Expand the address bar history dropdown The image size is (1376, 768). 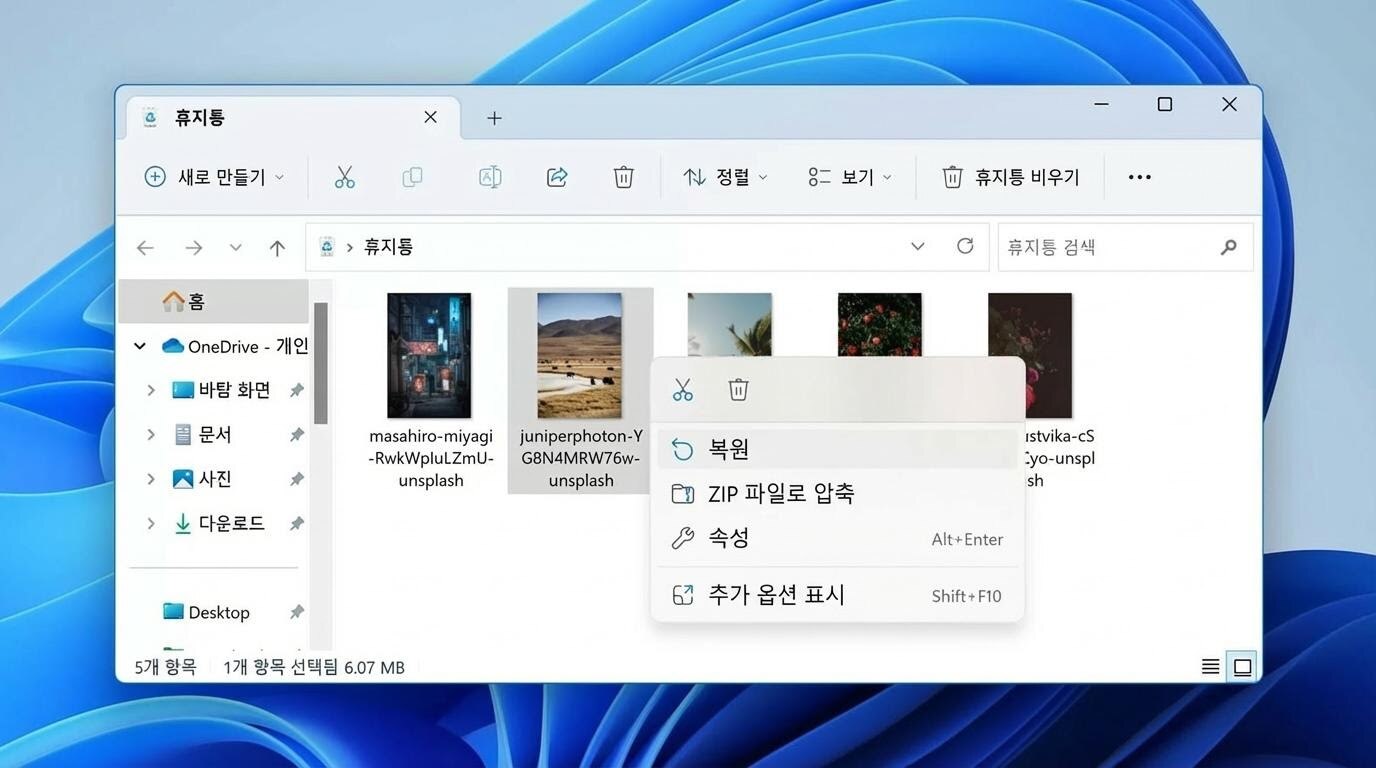click(918, 246)
